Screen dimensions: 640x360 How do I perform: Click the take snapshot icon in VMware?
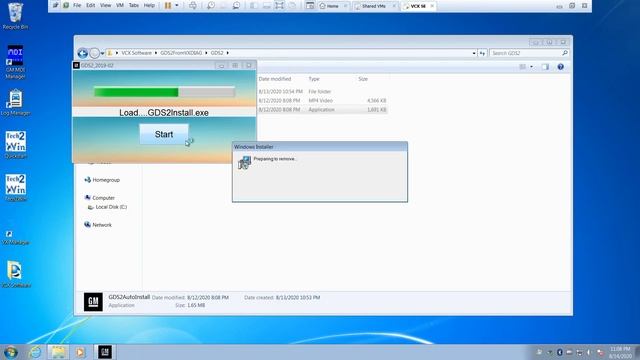(x=211, y=6)
